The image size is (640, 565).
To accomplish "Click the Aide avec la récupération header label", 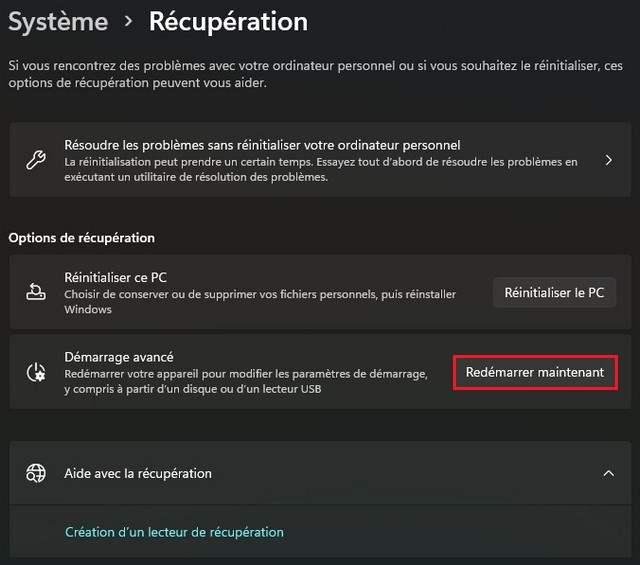I will [138, 473].
